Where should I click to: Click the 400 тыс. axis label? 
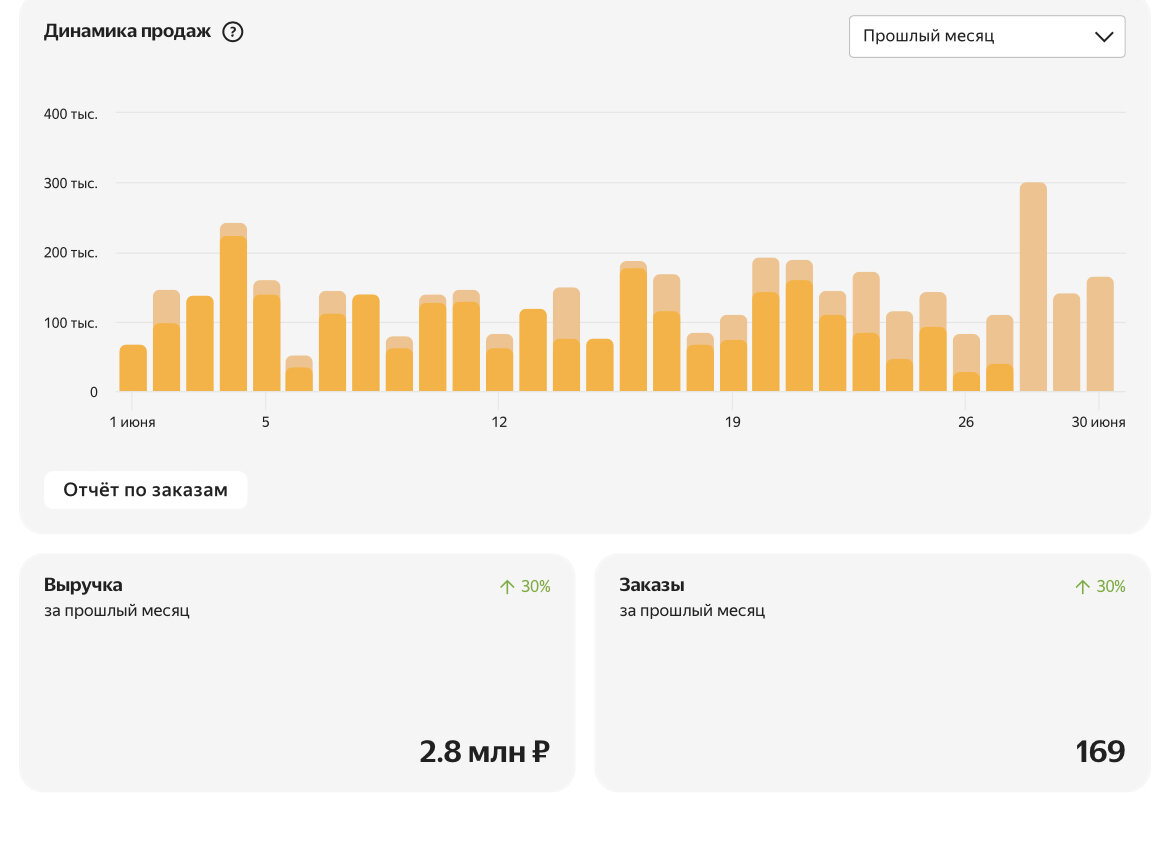71,114
